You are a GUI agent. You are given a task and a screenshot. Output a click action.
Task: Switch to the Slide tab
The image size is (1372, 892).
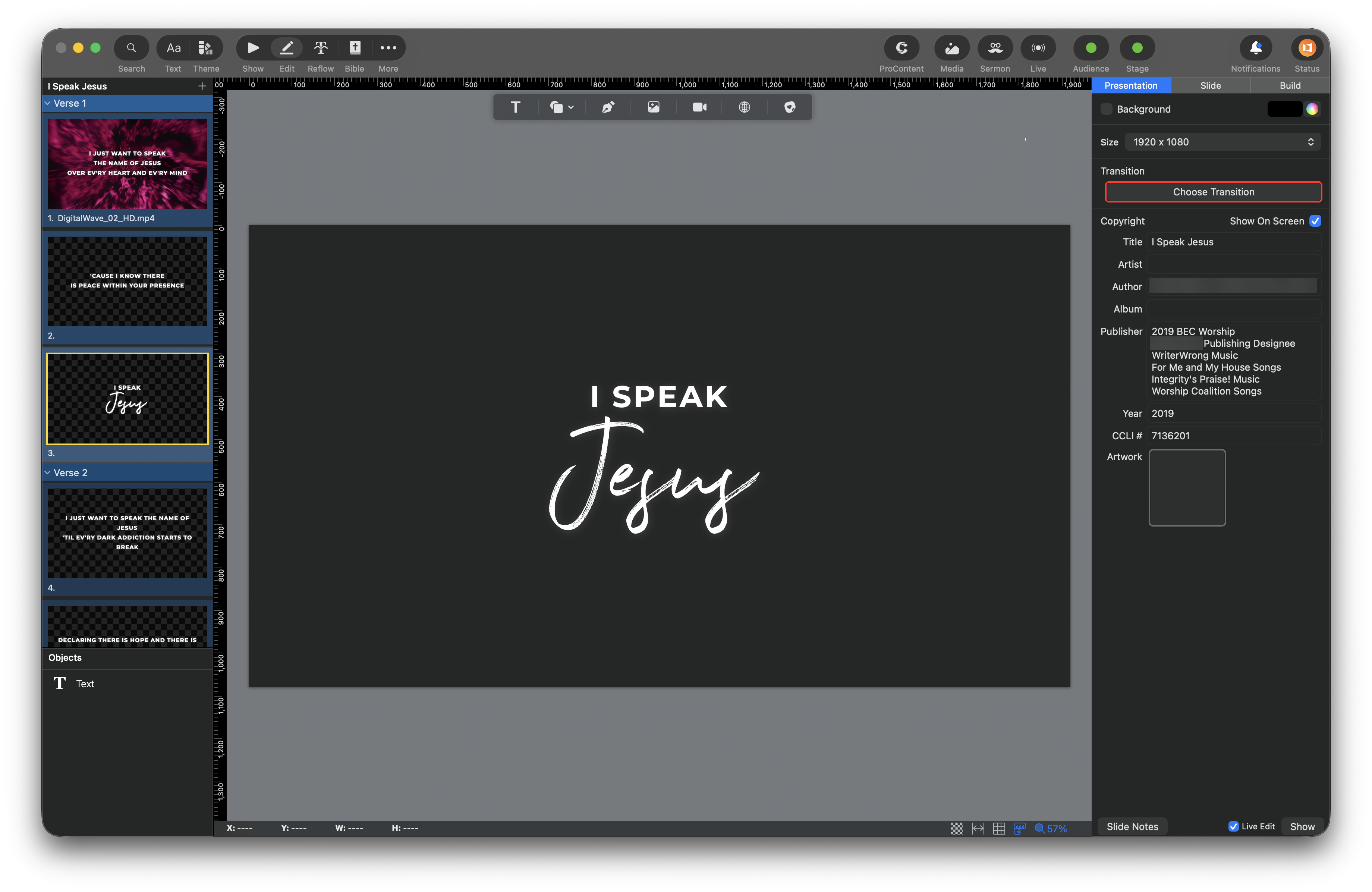[x=1210, y=85]
